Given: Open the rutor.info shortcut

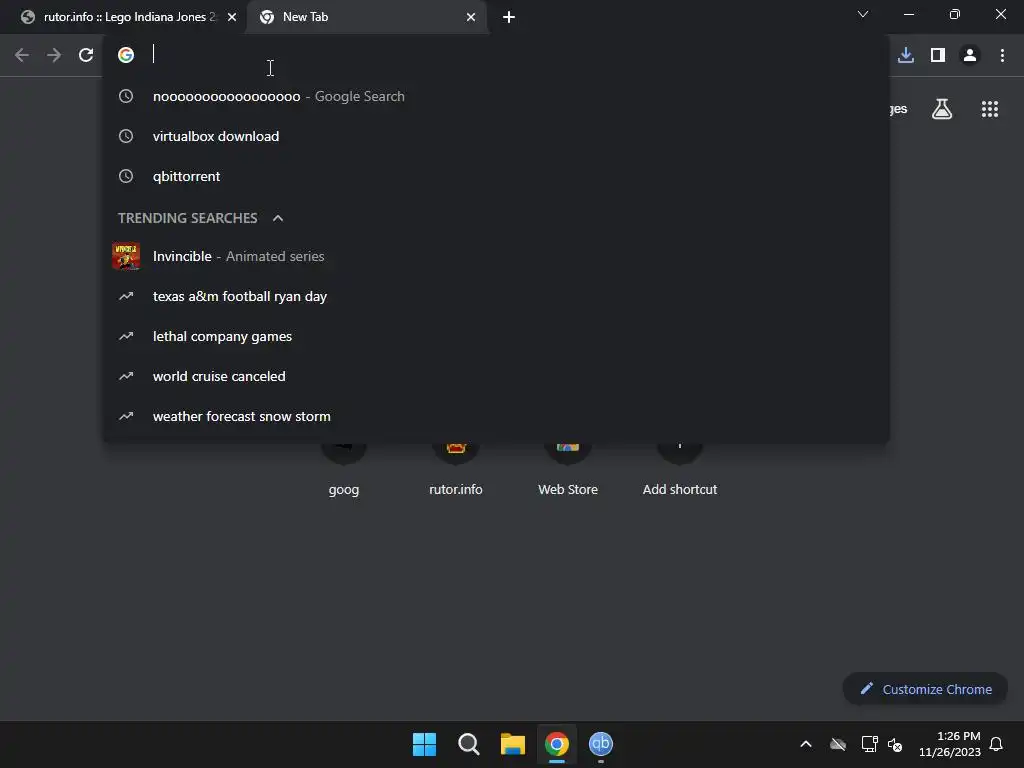Looking at the screenshot, I should 456,469.
